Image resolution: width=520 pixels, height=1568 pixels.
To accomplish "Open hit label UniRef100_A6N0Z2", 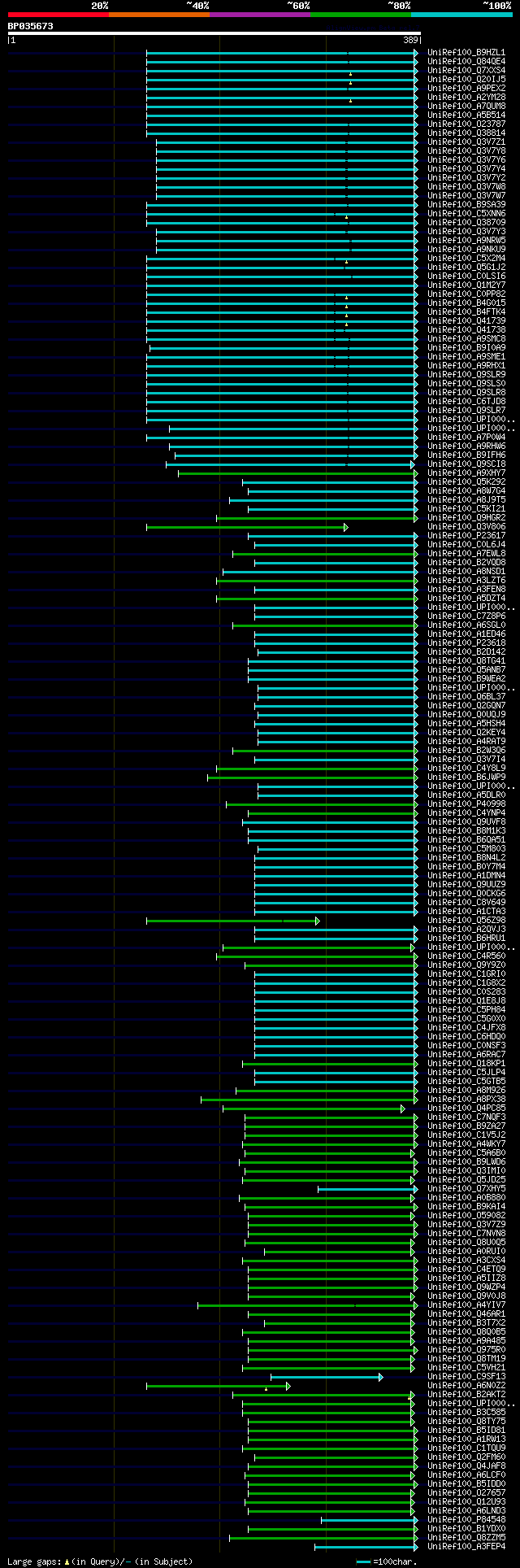I will (x=466, y=1386).
